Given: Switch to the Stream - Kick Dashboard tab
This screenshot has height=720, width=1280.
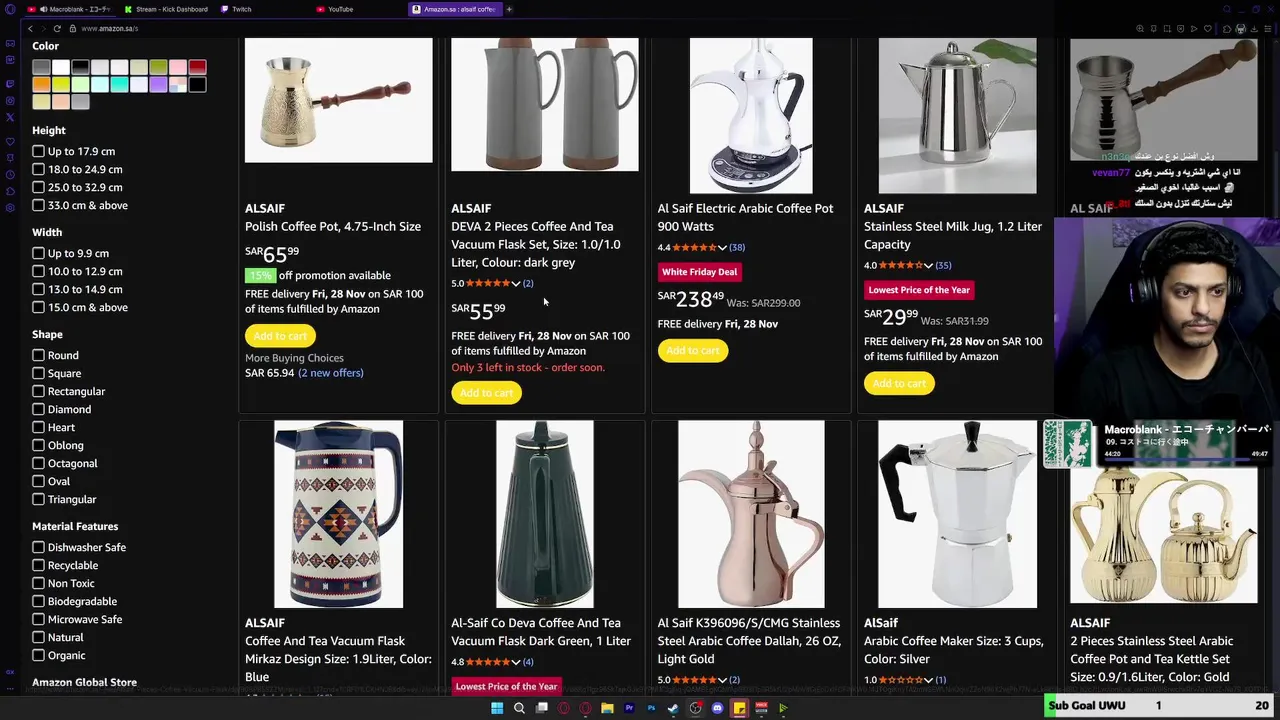Looking at the screenshot, I should (170, 9).
